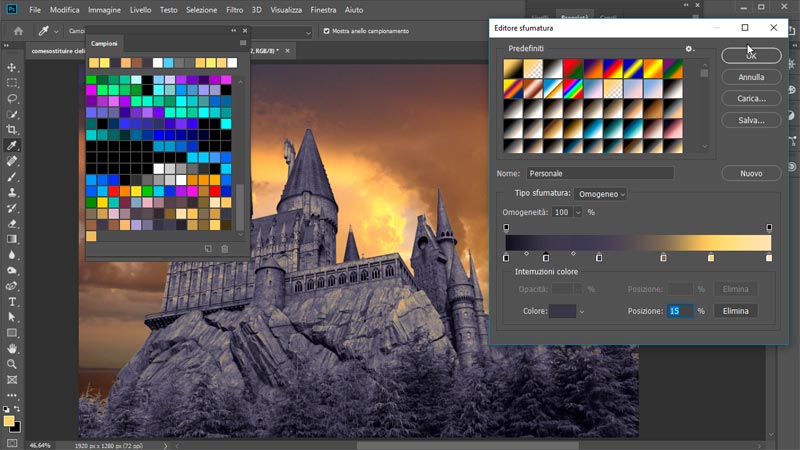Select the selected color stop at 15%
Screen dimensions: 800x450
546,258
